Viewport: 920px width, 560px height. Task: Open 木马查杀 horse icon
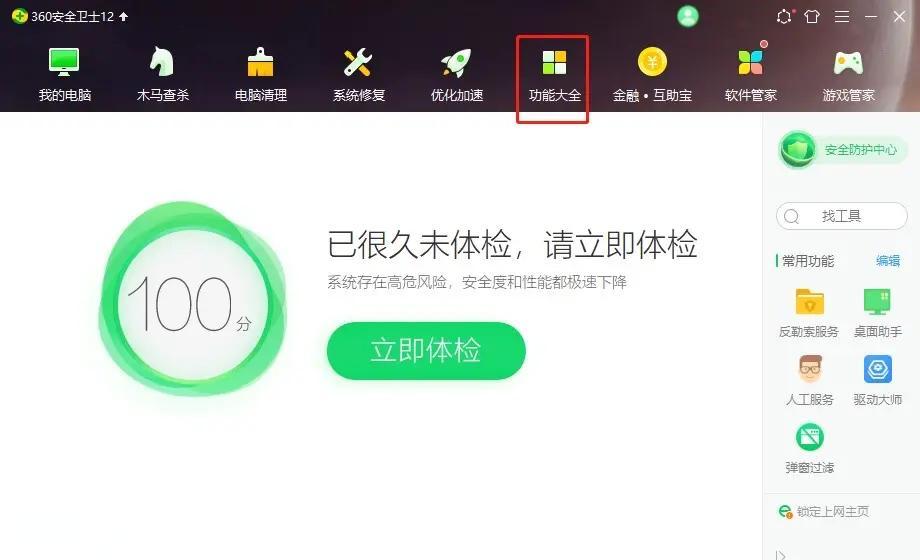pyautogui.click(x=162, y=62)
